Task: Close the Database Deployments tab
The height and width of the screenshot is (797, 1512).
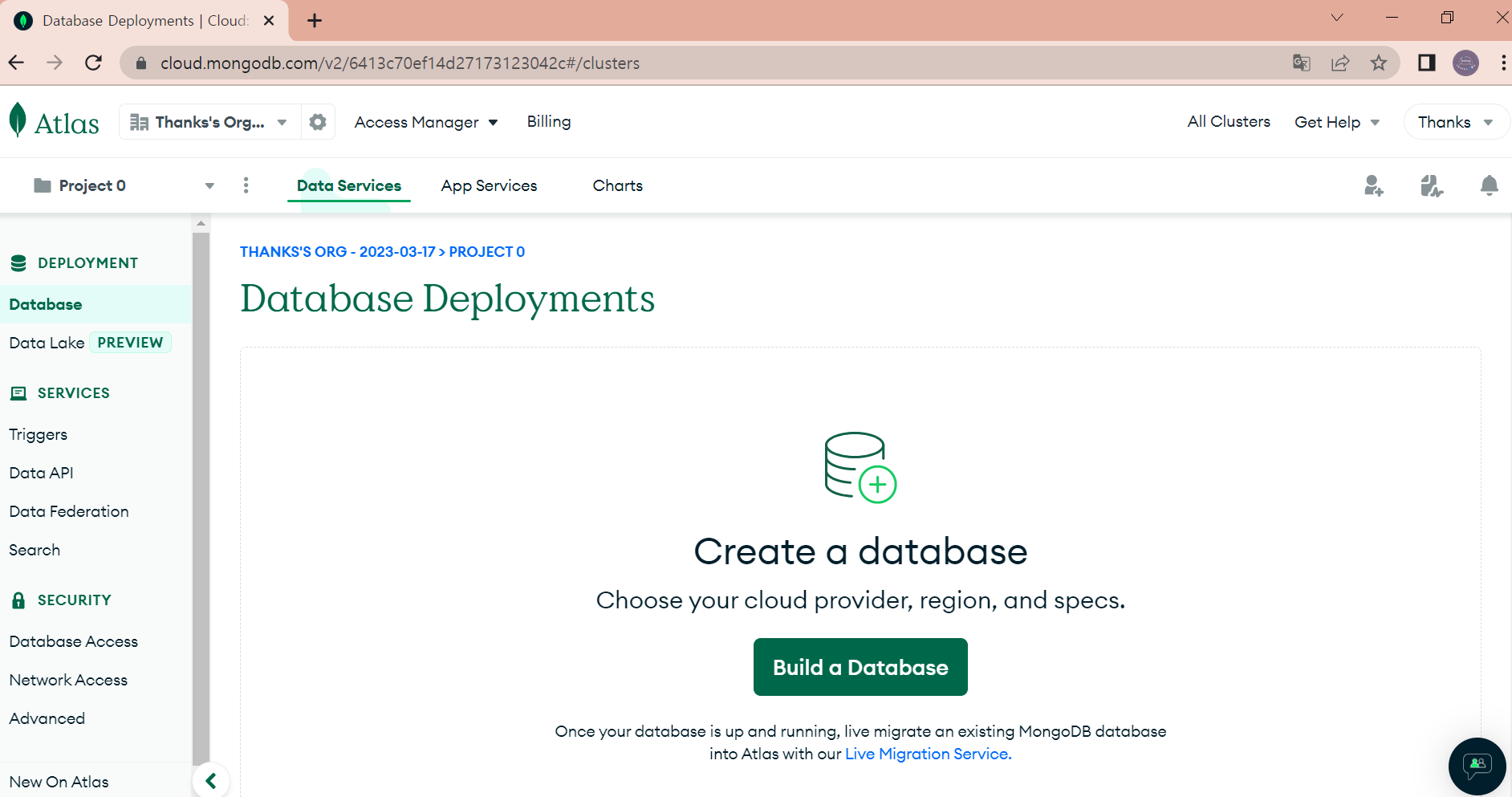Action: (x=269, y=21)
